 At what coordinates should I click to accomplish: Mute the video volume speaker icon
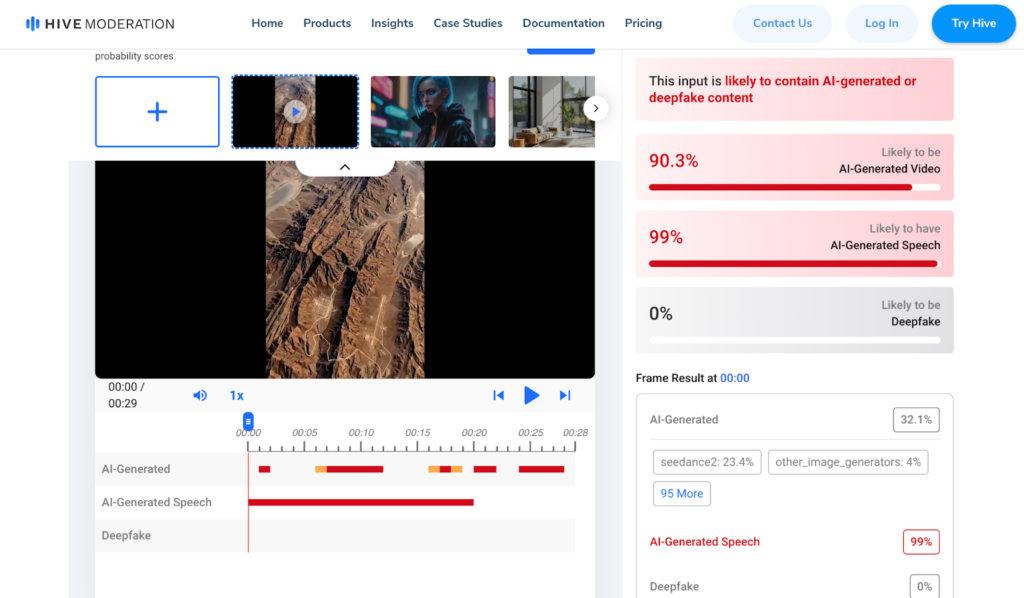(200, 396)
